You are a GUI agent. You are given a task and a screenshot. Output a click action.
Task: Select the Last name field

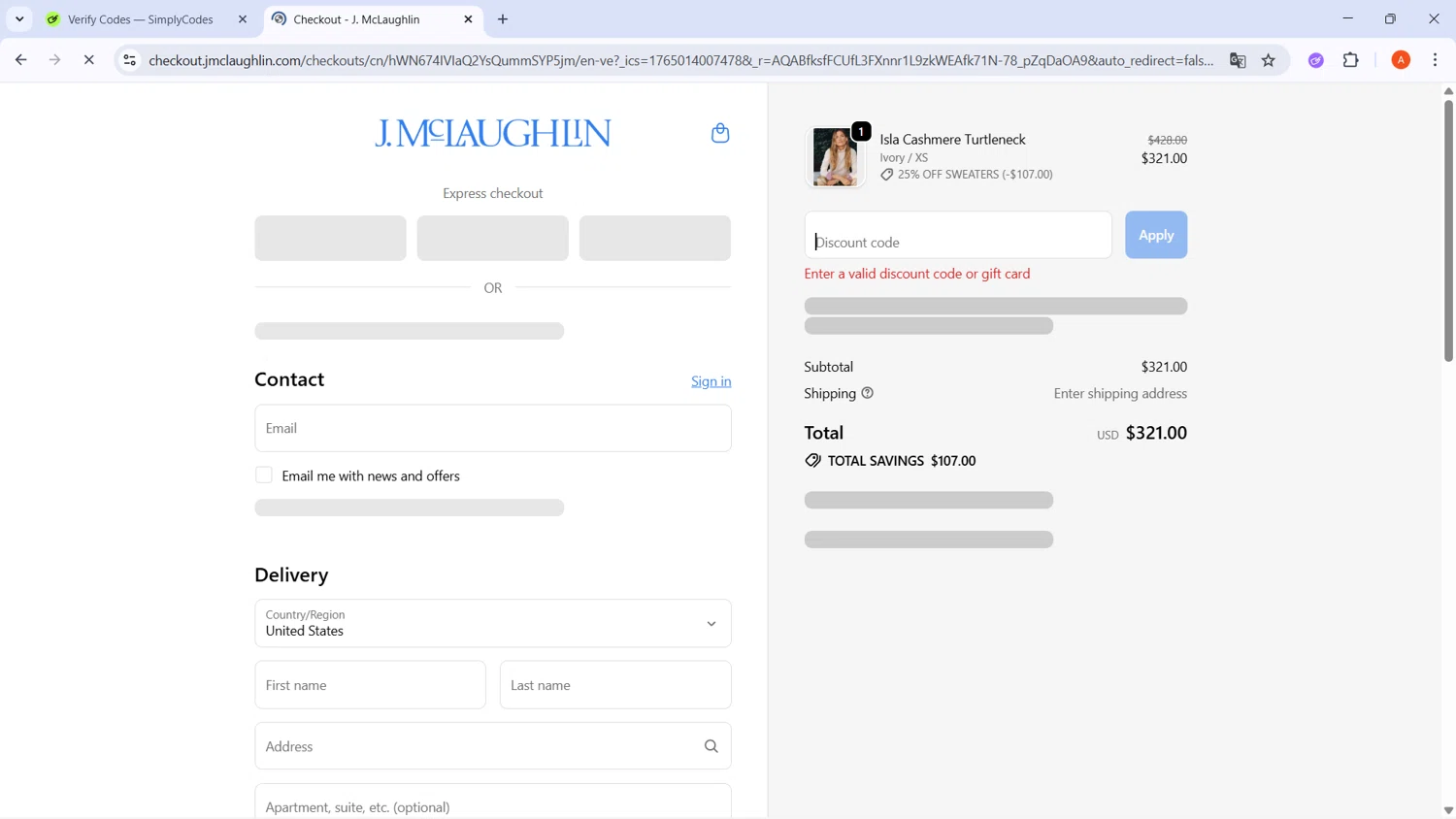tap(615, 685)
